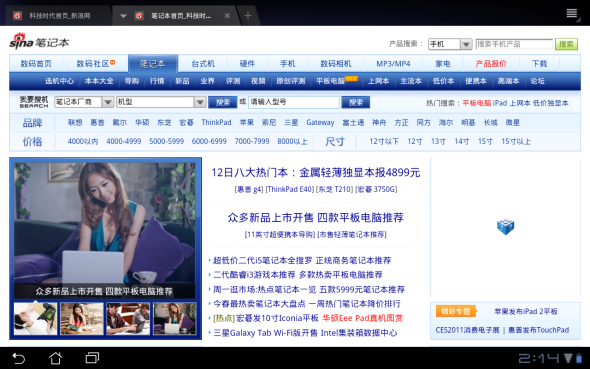Open 苹果发布iPad 2平板 link
Screen dimensions: 590x369
tap(526, 311)
